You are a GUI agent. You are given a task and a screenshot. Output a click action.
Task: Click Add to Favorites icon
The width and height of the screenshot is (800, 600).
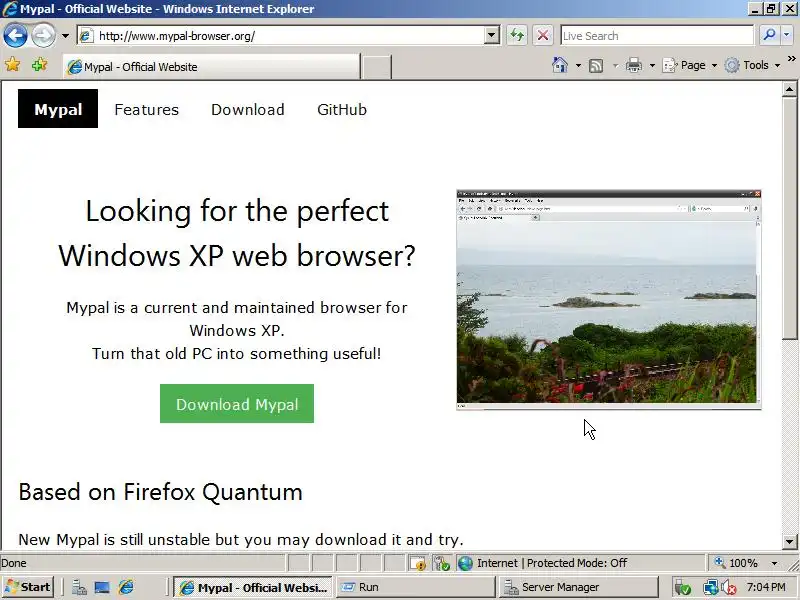point(39,65)
